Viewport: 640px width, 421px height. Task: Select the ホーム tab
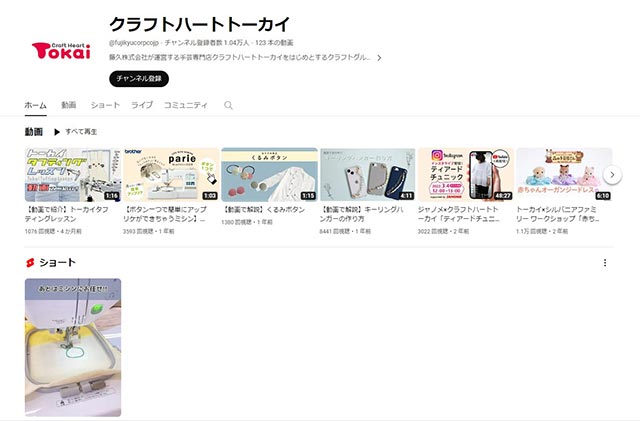pyautogui.click(x=36, y=105)
